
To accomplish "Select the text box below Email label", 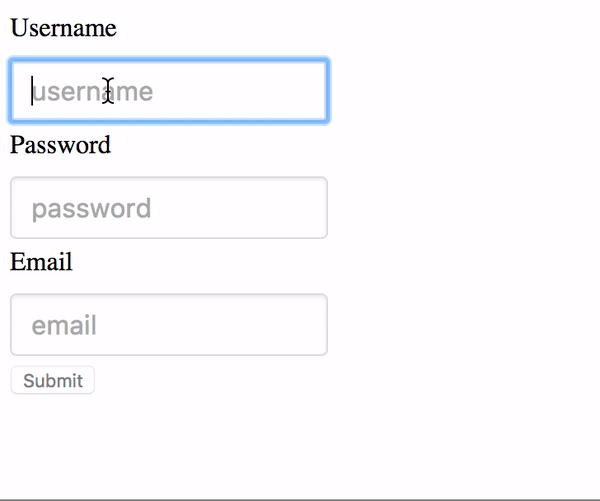I will 169,325.
